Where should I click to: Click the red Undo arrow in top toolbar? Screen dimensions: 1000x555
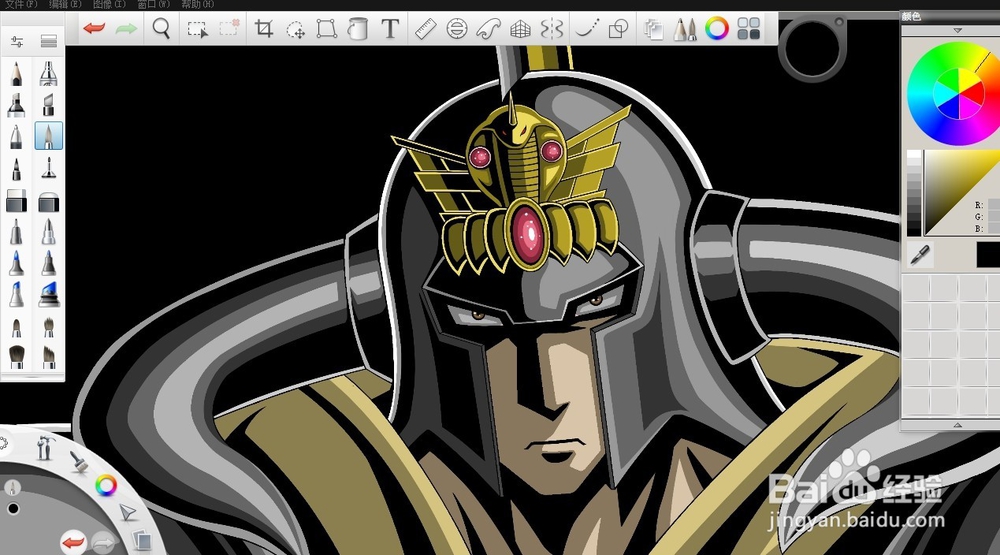[x=94, y=29]
